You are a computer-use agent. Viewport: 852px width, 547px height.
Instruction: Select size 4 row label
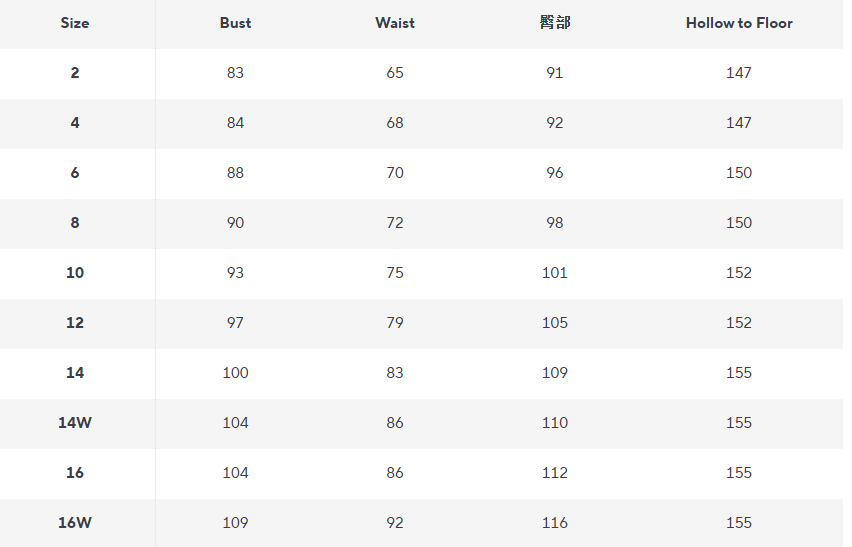click(75, 123)
